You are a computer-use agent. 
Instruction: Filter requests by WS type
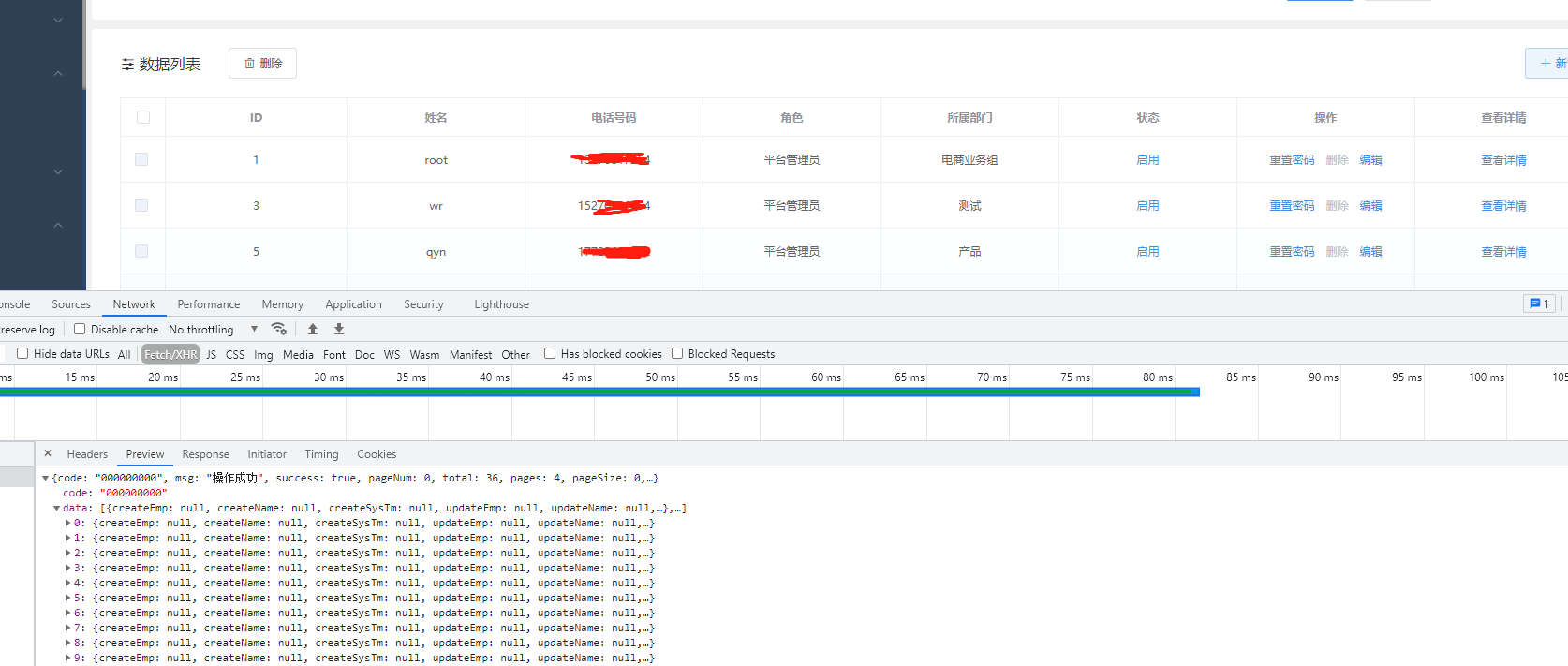(392, 354)
